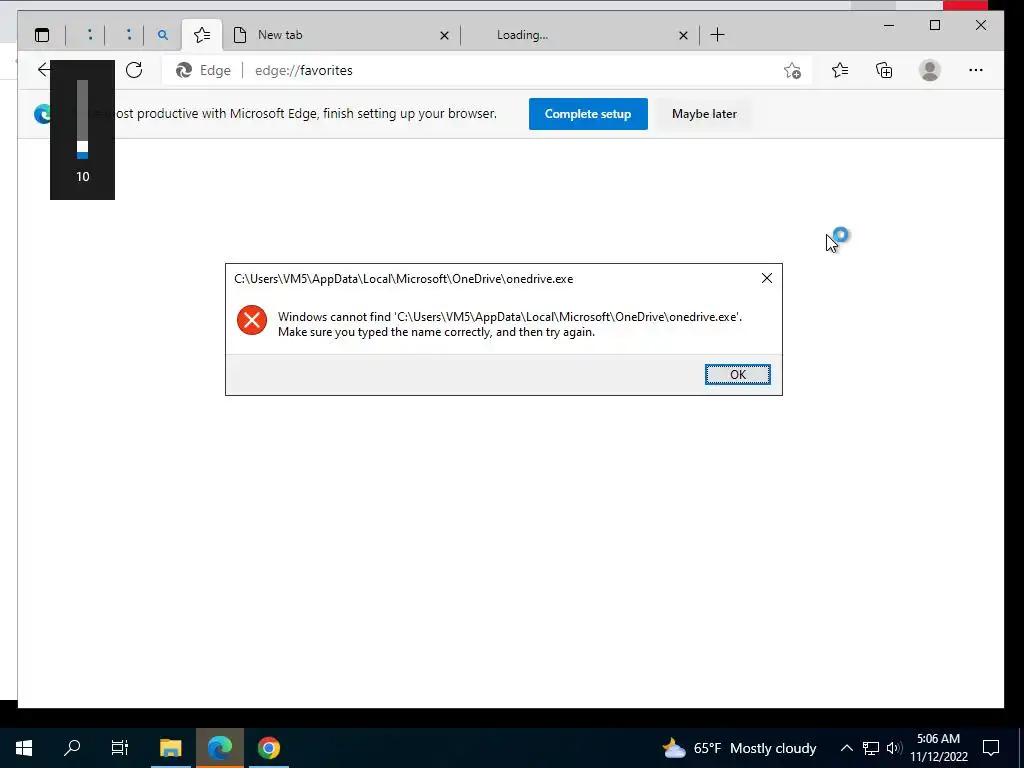1024x768 pixels.
Task: Switch to the pinned tab with magnifier icon
Action: [x=163, y=35]
